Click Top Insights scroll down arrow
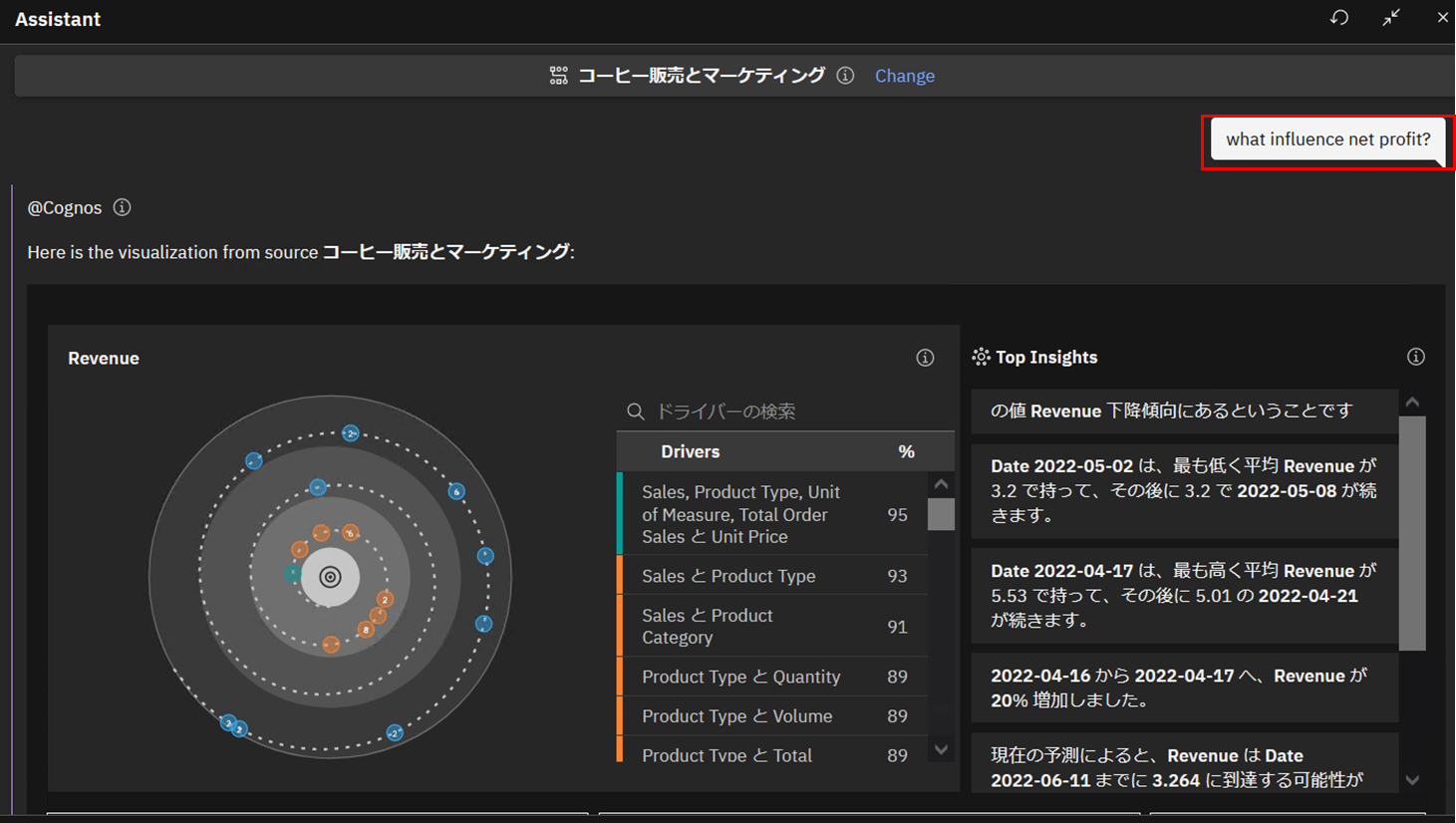Screen dimensions: 1456x823 tap(1412, 780)
